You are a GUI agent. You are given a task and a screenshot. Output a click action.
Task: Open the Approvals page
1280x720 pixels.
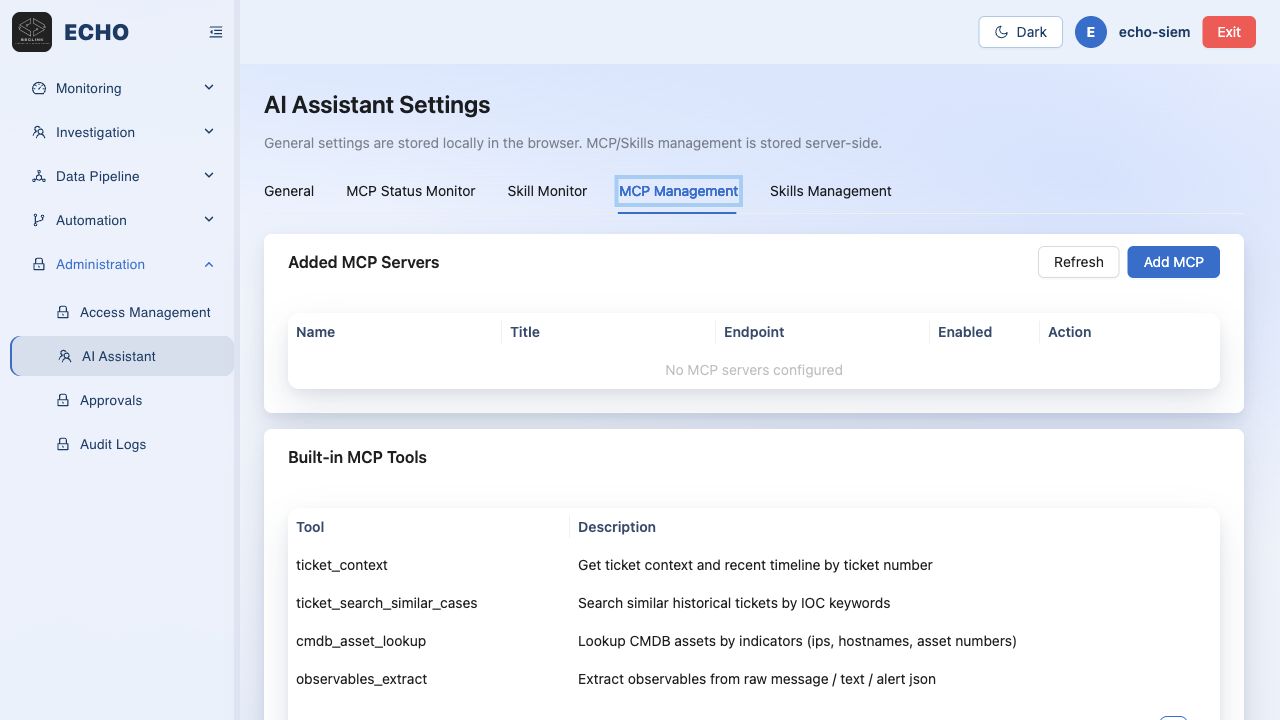122,400
